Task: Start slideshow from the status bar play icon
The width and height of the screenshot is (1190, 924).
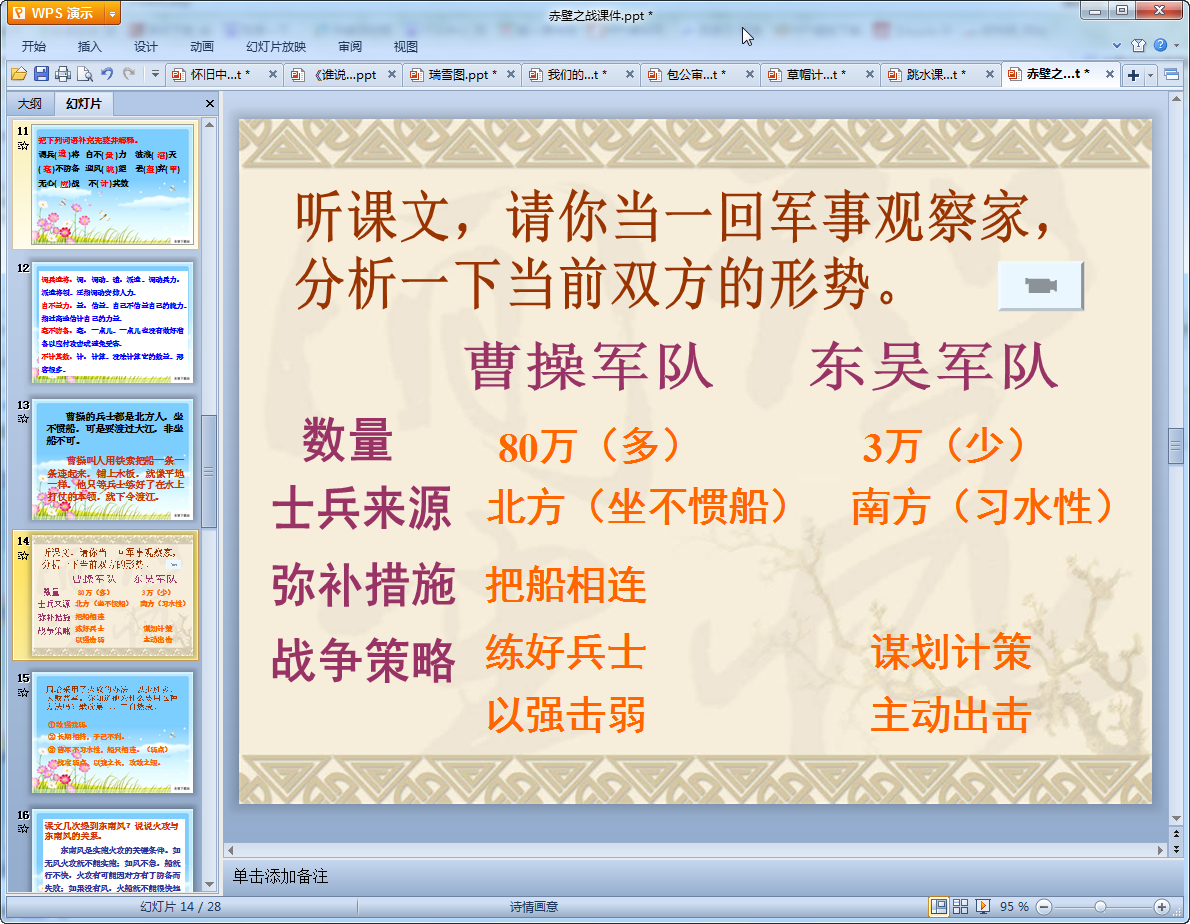Action: pos(983,907)
